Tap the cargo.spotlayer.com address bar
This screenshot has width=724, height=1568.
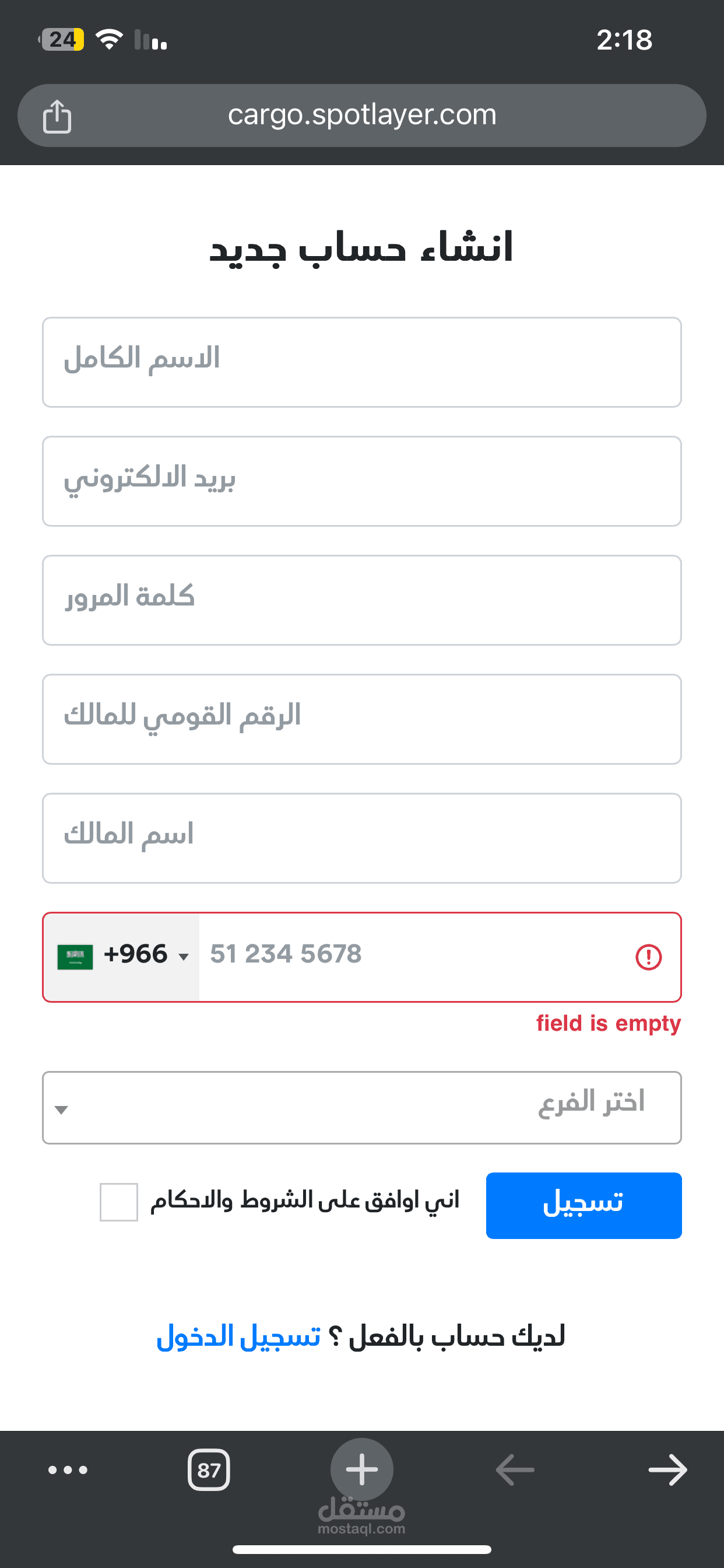(x=362, y=115)
